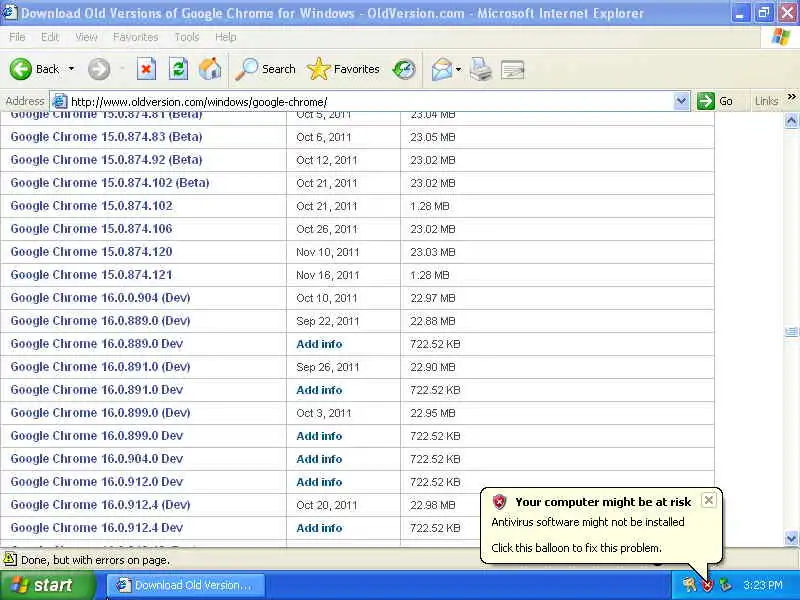Viewport: 800px width, 600px height.
Task: Click the scrollbar up arrow
Action: click(x=791, y=120)
